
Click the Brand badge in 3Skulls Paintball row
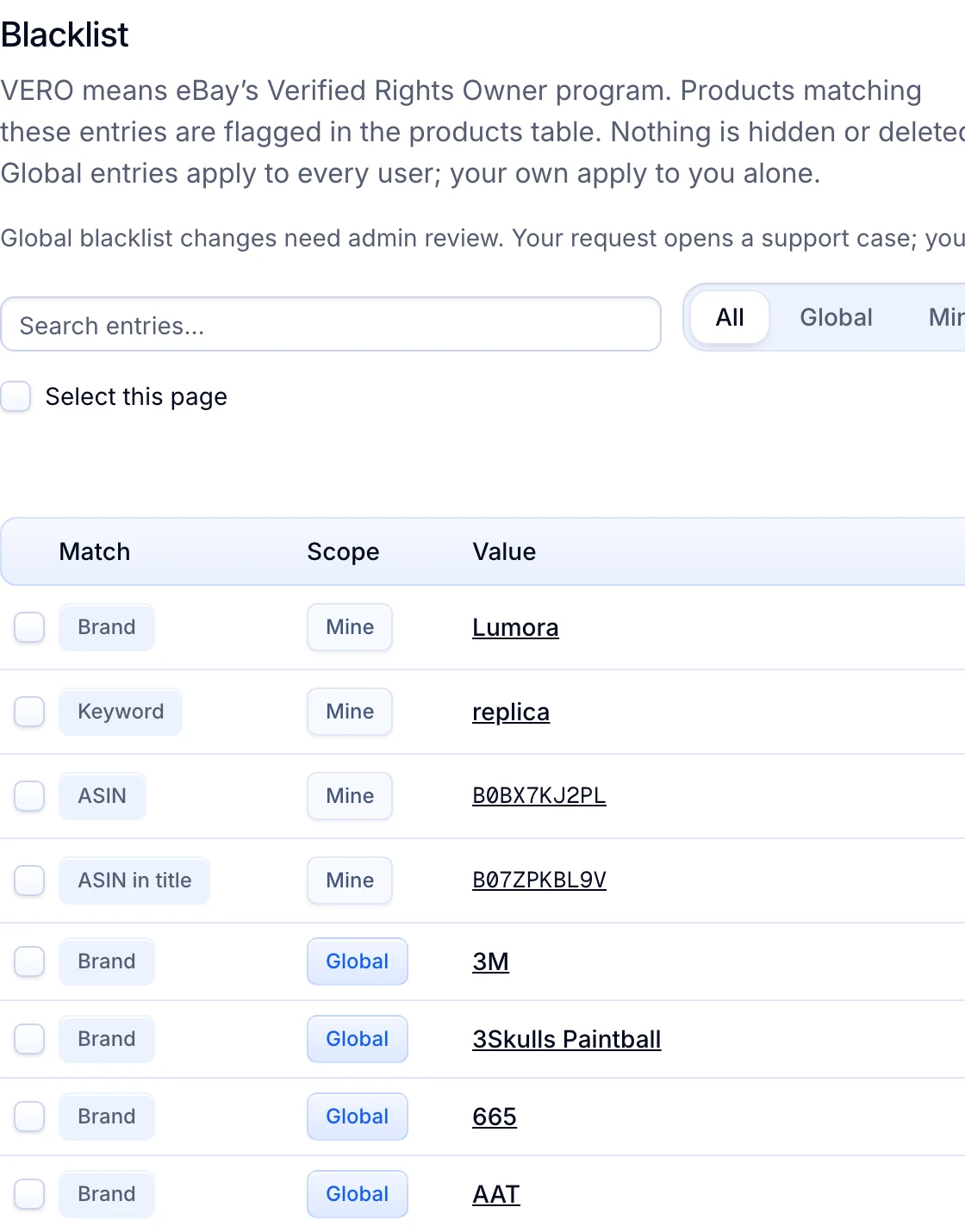tap(107, 1039)
